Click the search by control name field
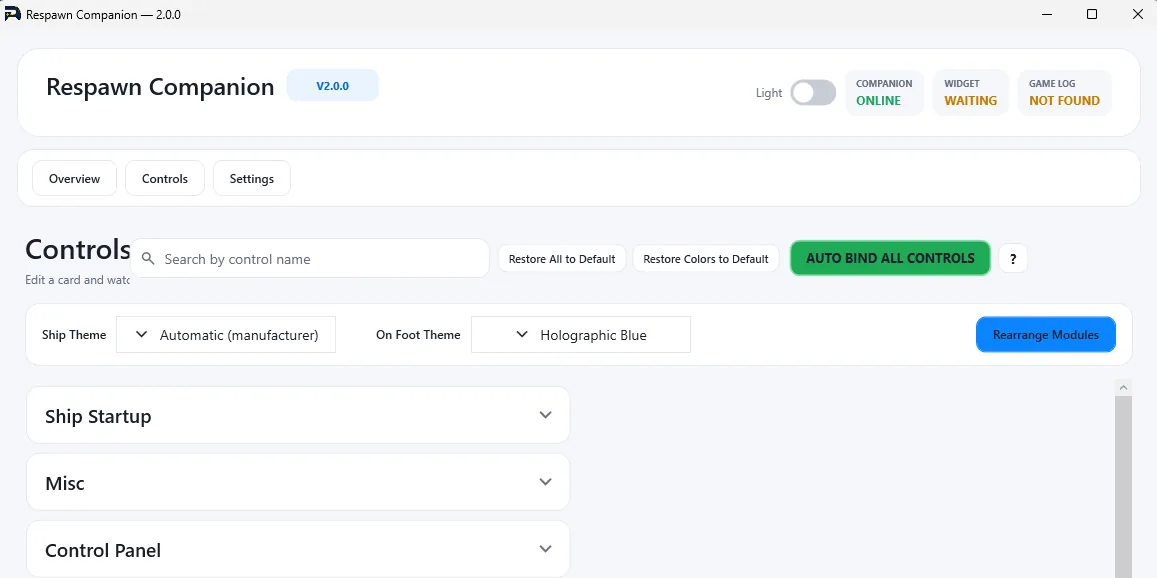1157x578 pixels. pos(310,259)
